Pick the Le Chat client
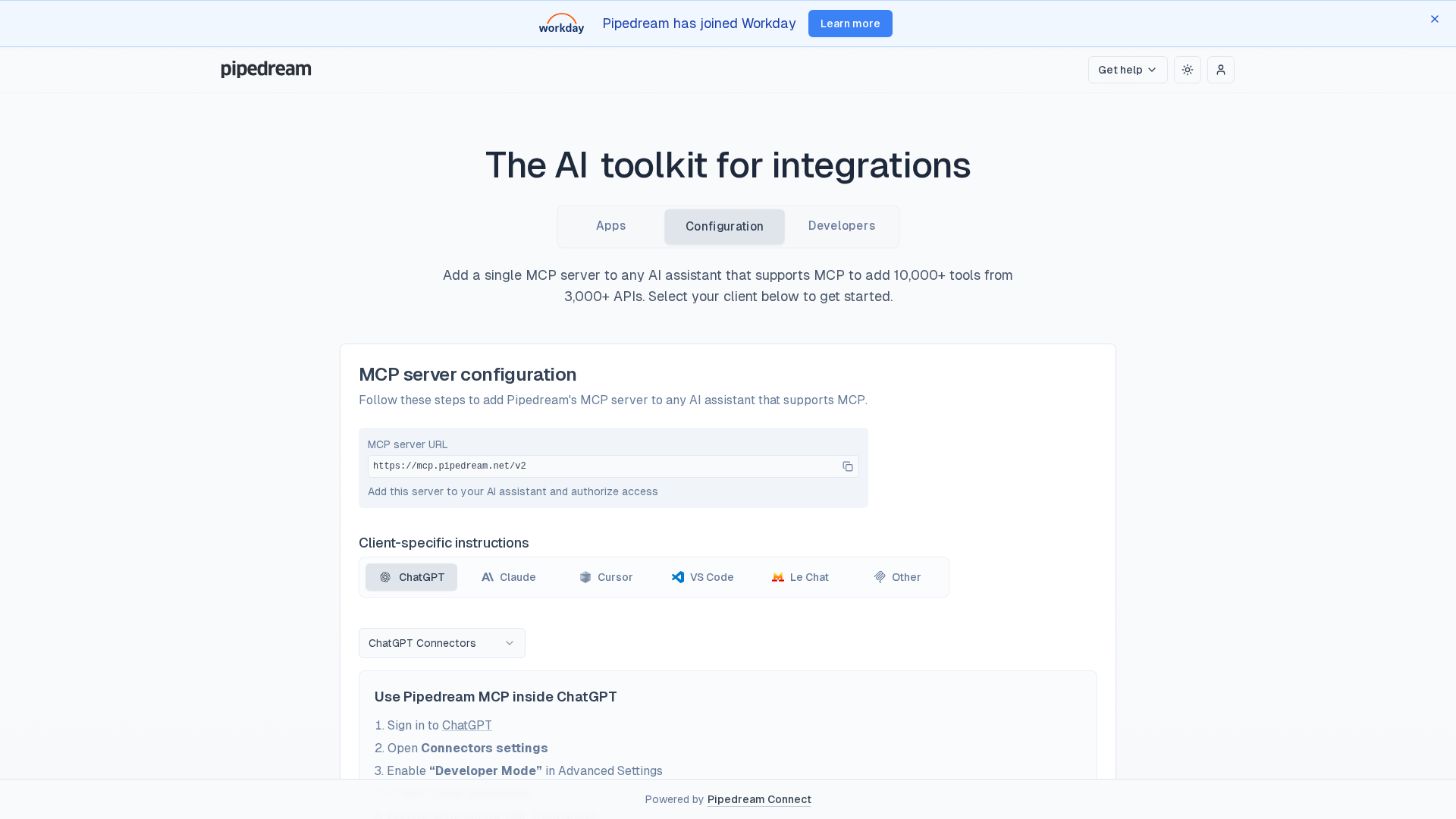 coord(800,577)
